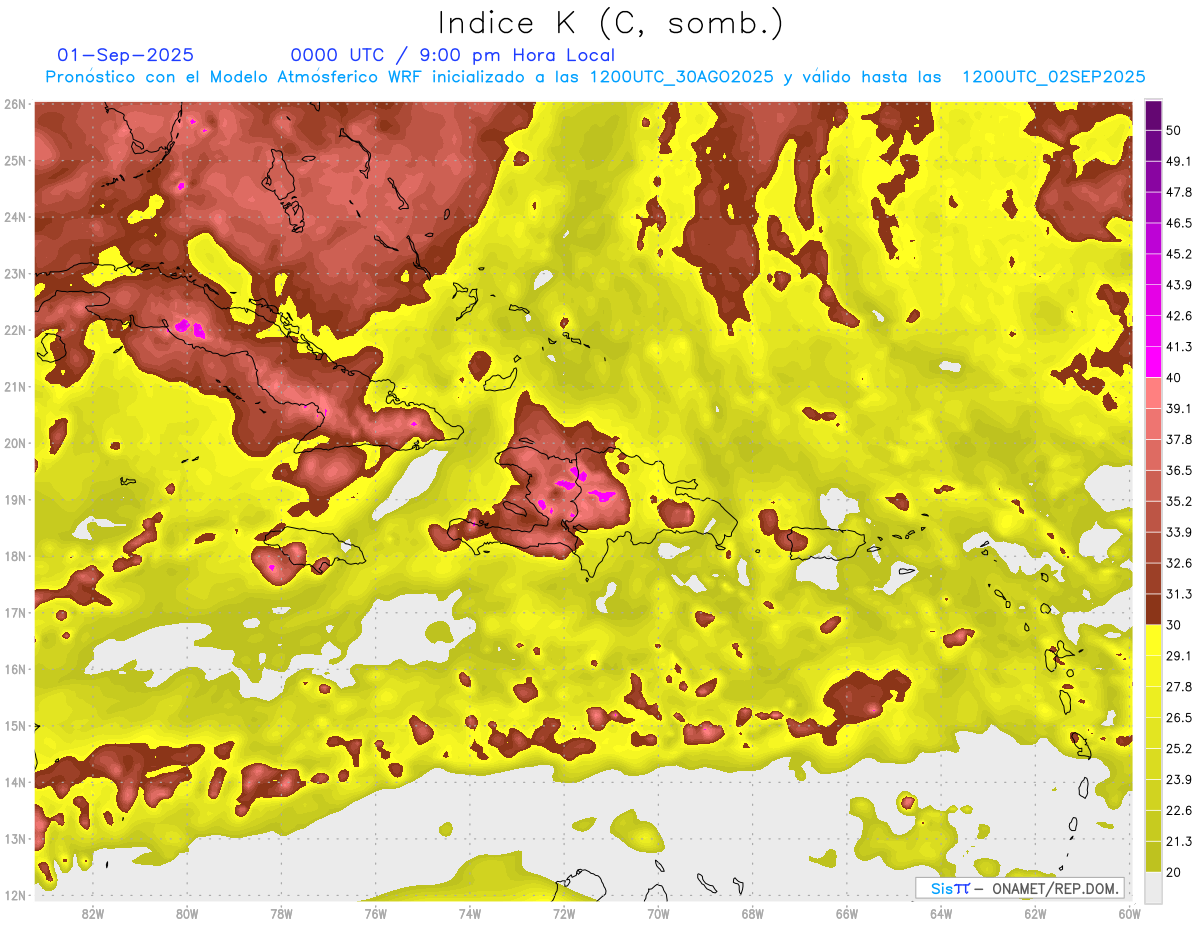The width and height of the screenshot is (1200, 927).
Task: Click the legend value "32.6"
Action: pyautogui.click(x=1178, y=563)
